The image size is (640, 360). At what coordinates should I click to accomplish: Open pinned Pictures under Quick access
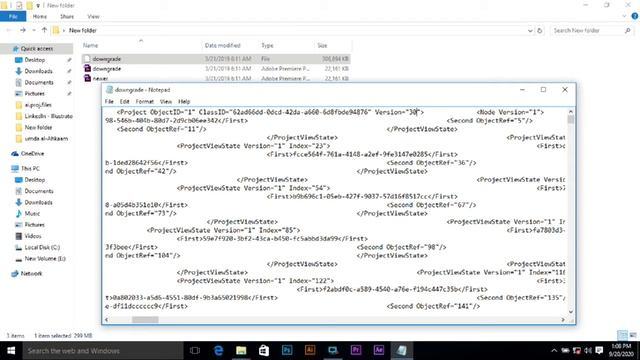point(34,93)
